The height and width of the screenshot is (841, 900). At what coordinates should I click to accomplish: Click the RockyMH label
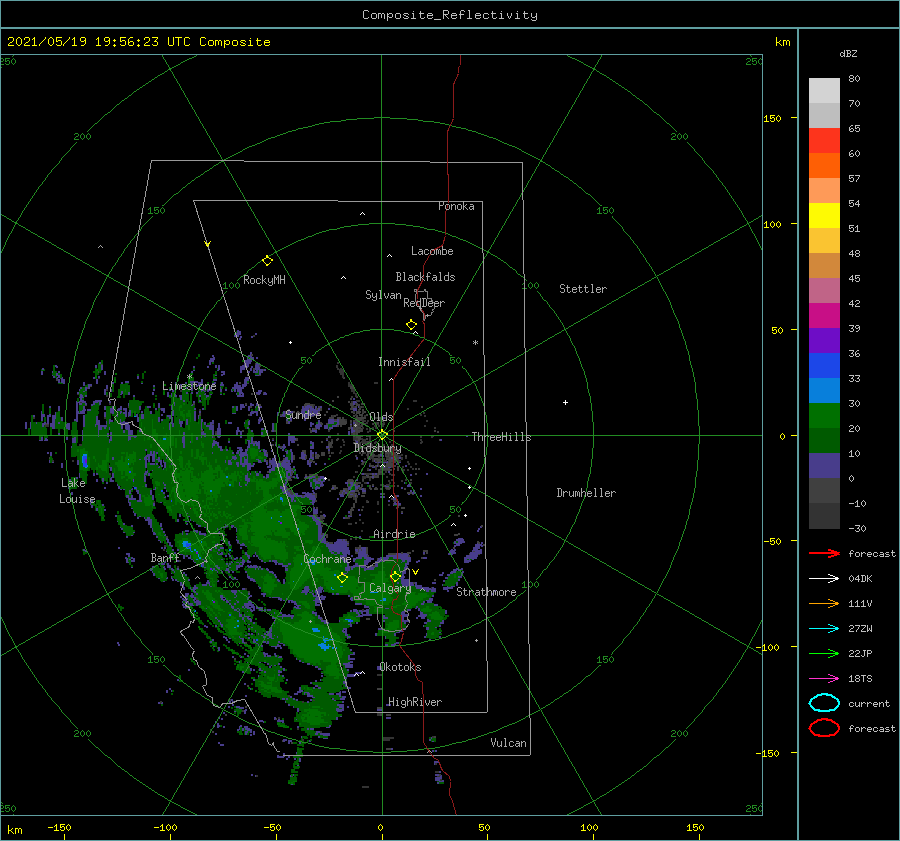click(x=264, y=280)
